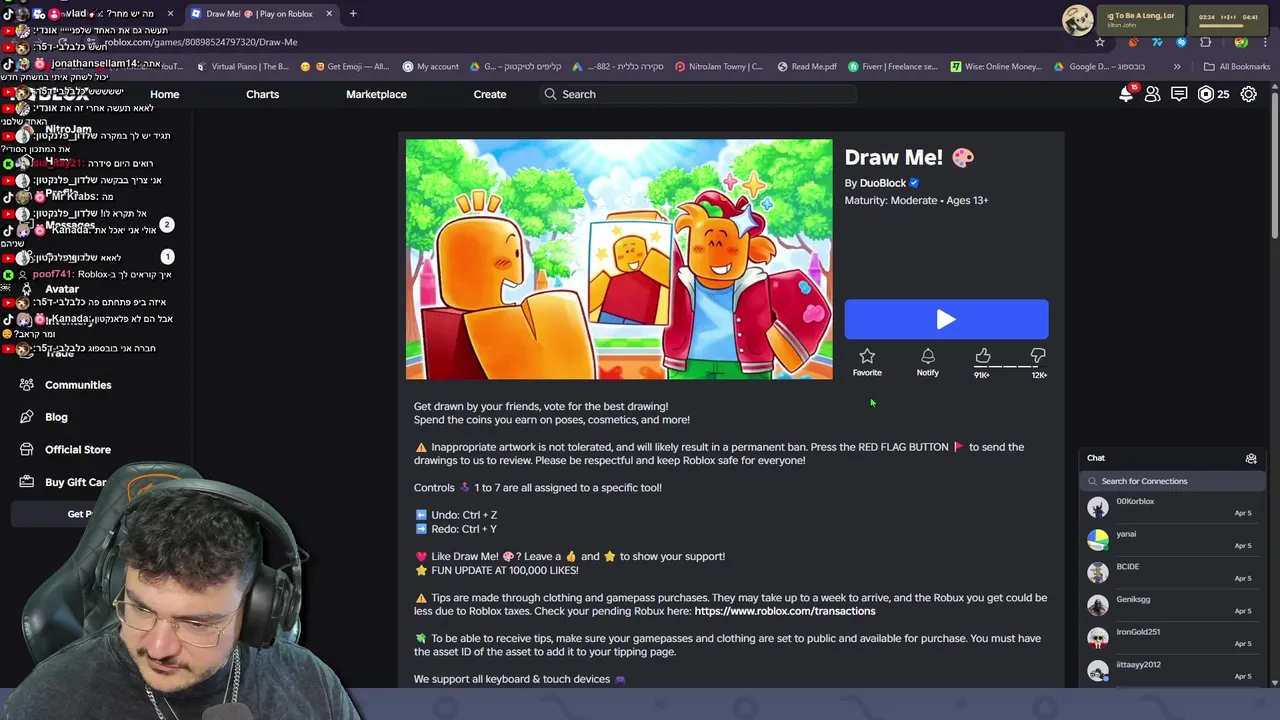Visit the DuoBlock creator page
The height and width of the screenshot is (720, 1280).
tap(882, 183)
